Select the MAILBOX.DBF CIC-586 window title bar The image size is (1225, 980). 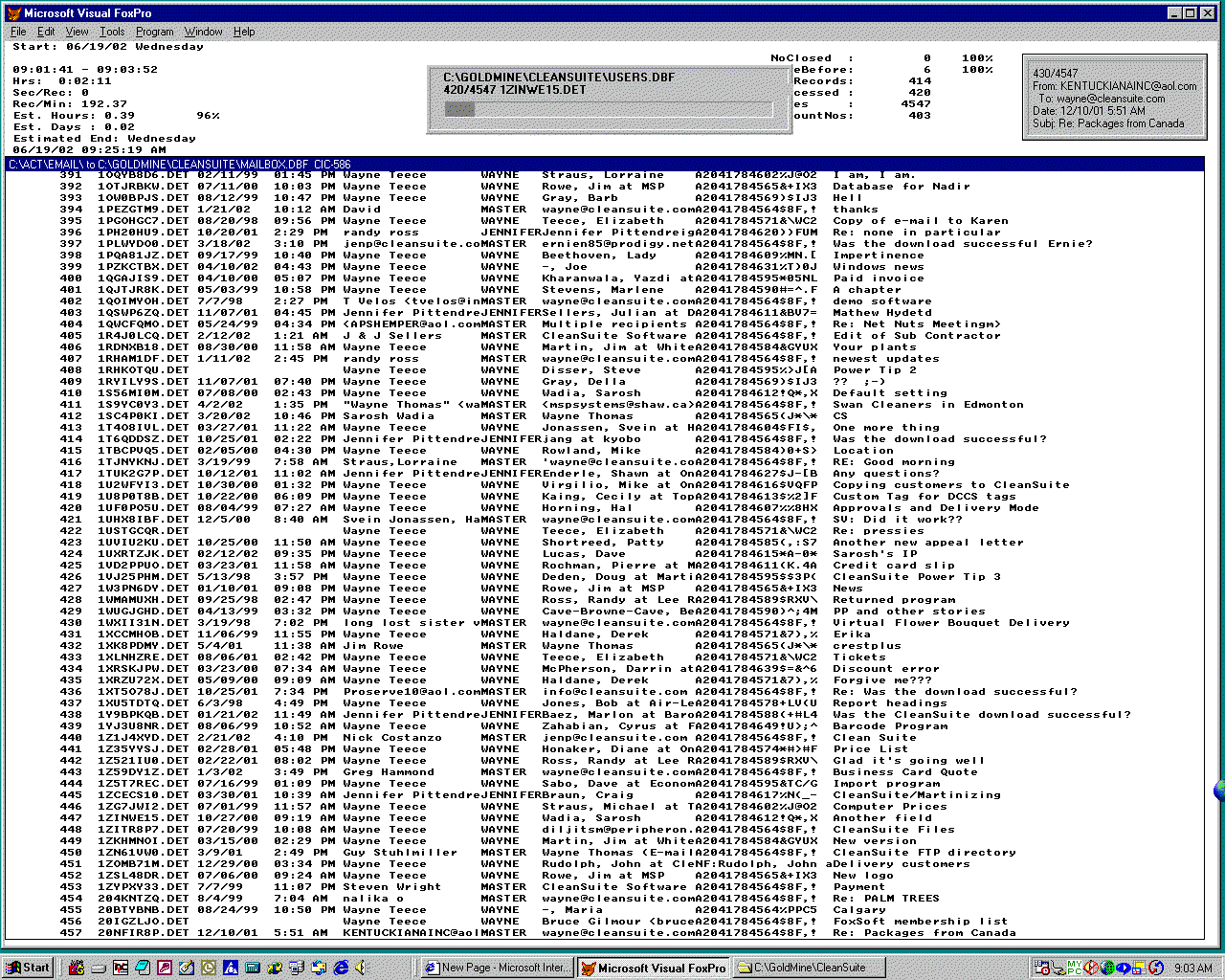pyautogui.click(x=605, y=165)
